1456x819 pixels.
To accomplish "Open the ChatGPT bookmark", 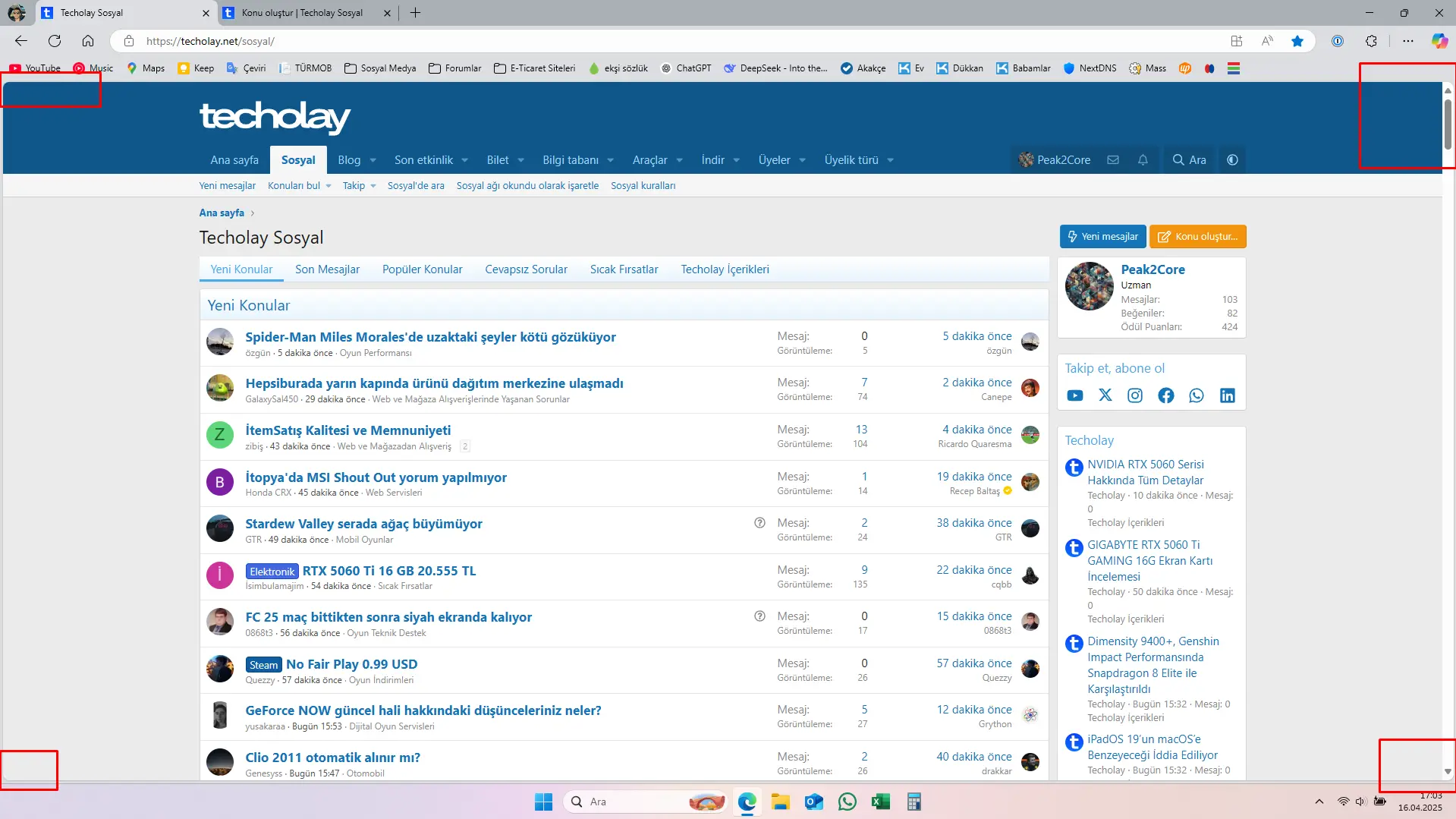I will (x=685, y=68).
